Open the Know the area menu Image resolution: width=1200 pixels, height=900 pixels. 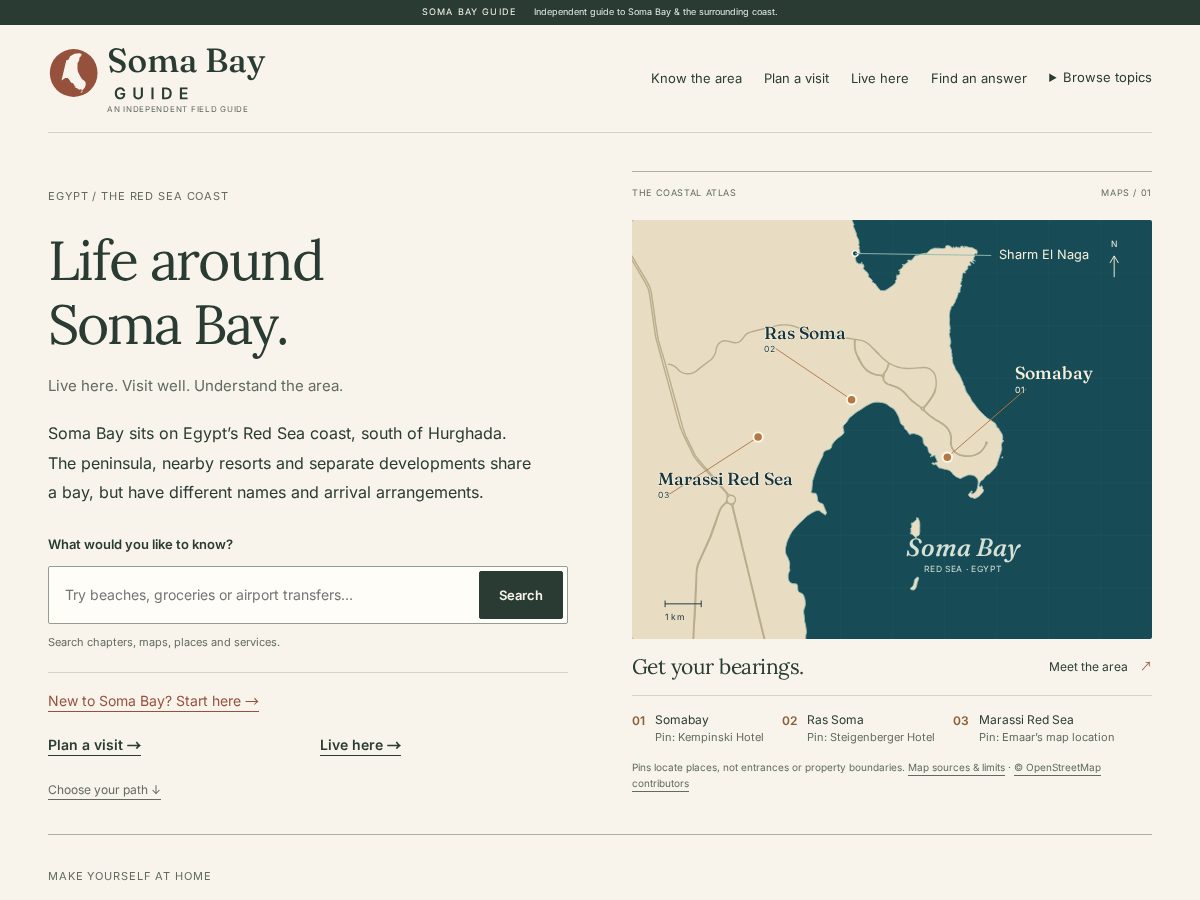click(x=696, y=79)
